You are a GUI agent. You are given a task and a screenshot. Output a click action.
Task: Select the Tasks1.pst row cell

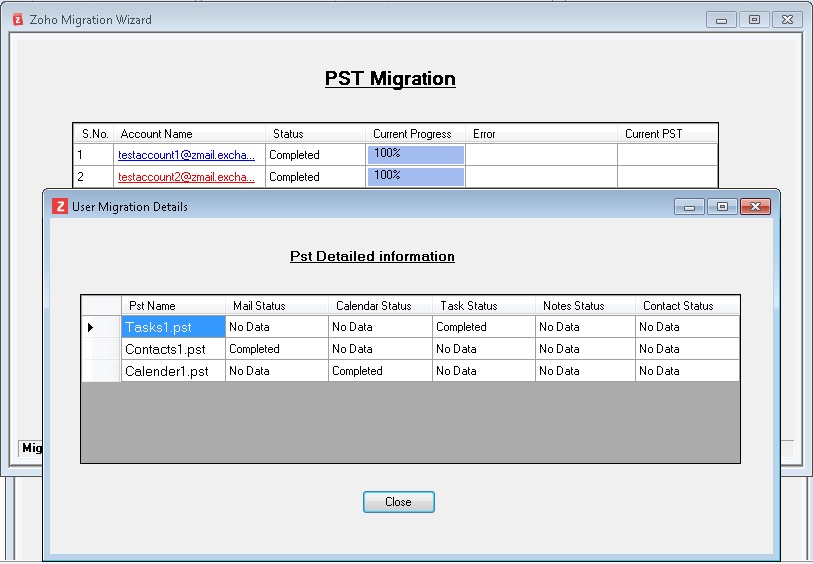172,327
